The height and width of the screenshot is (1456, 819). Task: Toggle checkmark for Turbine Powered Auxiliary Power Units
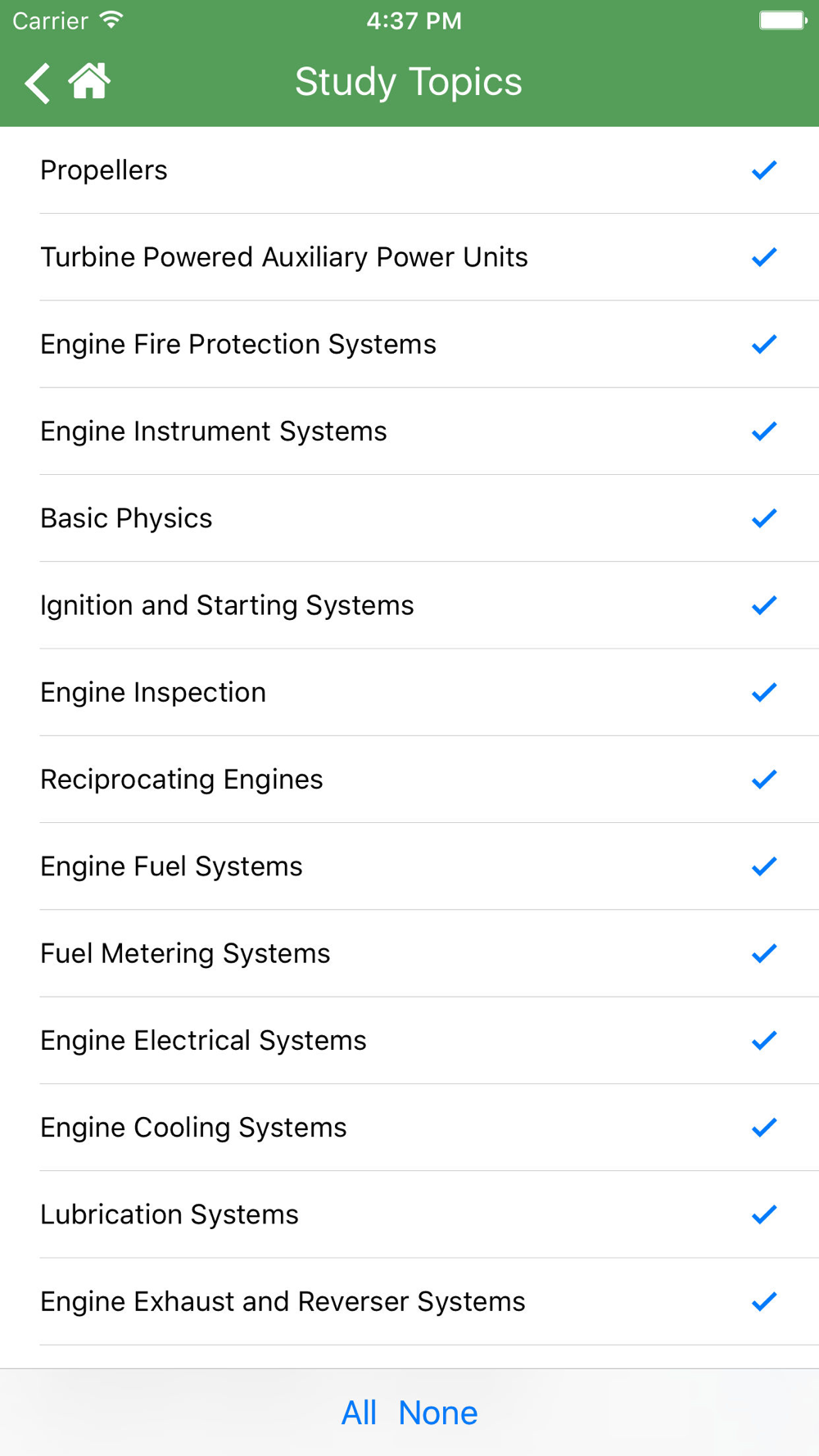(x=764, y=257)
